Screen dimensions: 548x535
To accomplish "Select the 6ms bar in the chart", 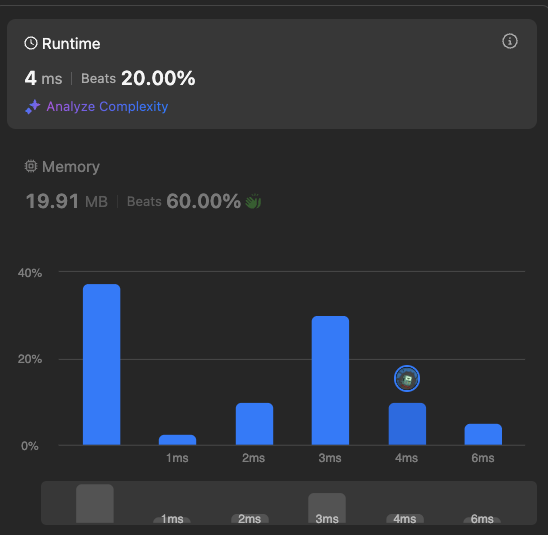I will [483, 434].
